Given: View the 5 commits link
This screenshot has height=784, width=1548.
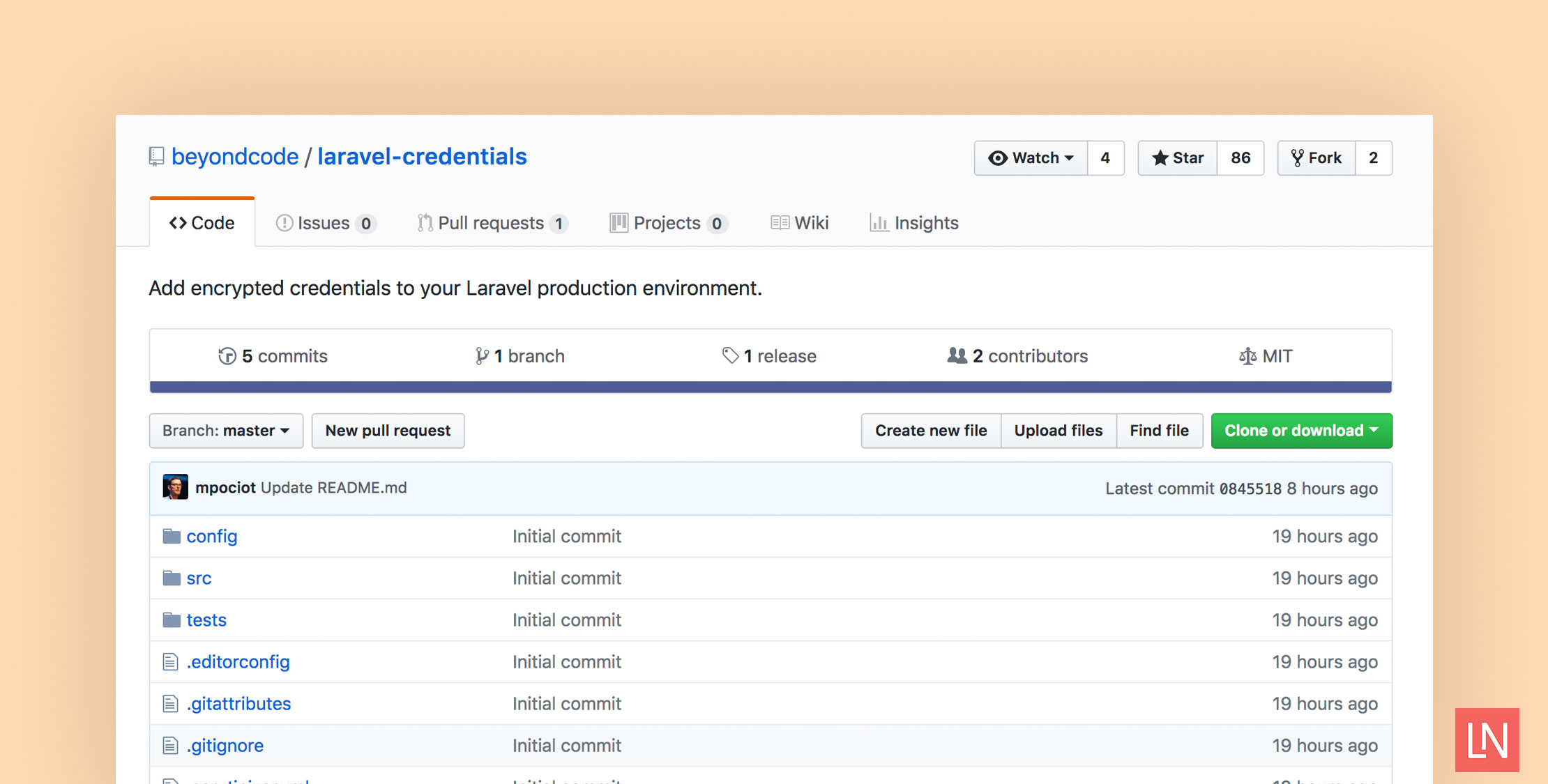Looking at the screenshot, I should tap(273, 356).
